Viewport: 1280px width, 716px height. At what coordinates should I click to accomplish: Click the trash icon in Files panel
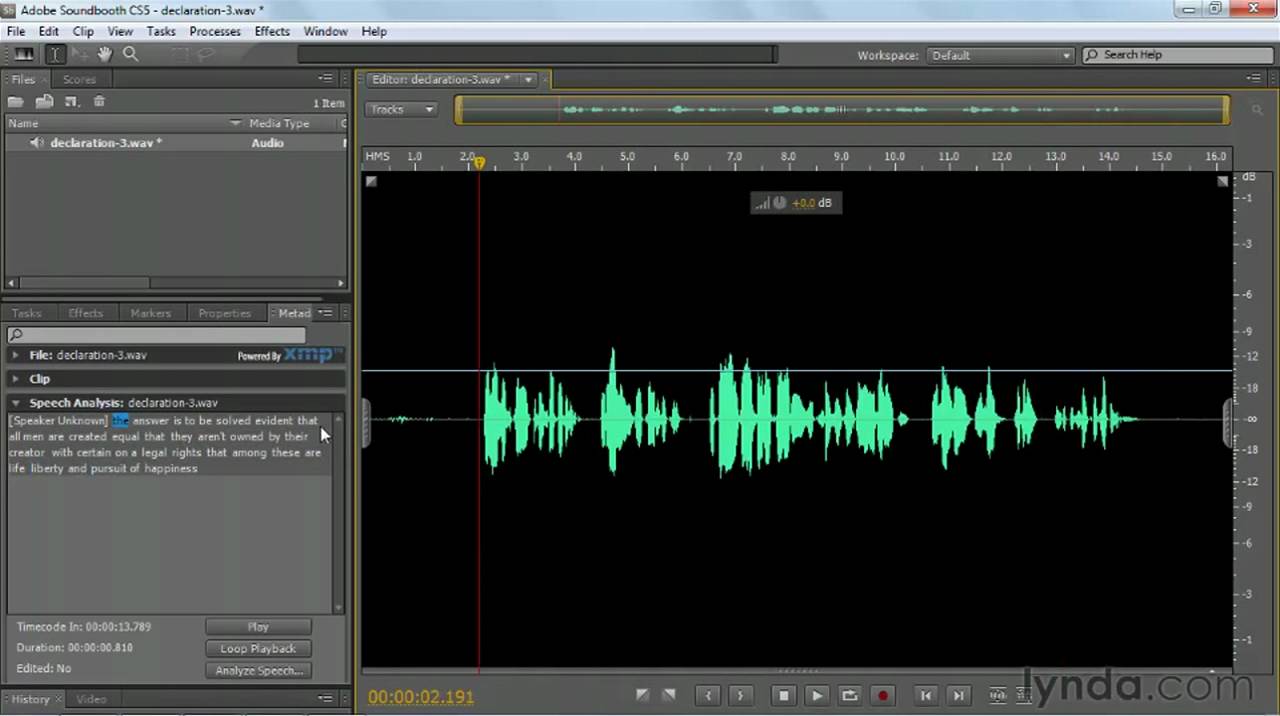[x=99, y=101]
